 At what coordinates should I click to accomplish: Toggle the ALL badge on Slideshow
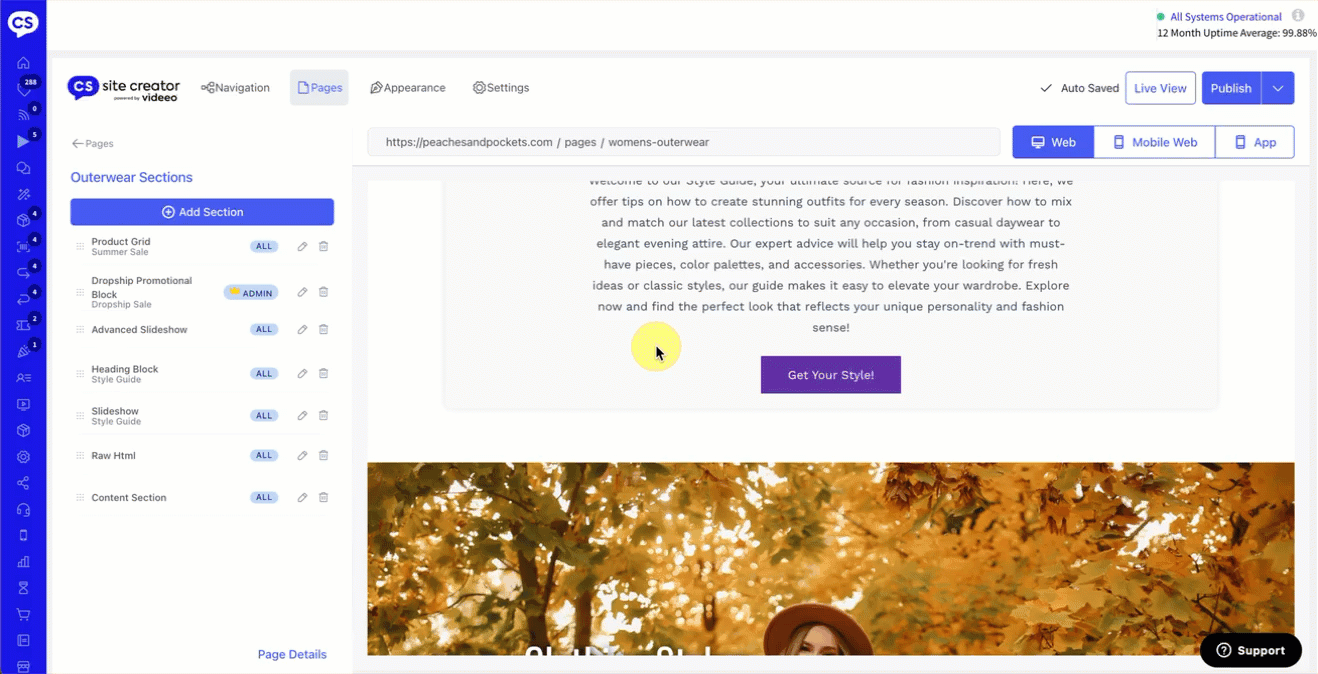[x=264, y=415]
